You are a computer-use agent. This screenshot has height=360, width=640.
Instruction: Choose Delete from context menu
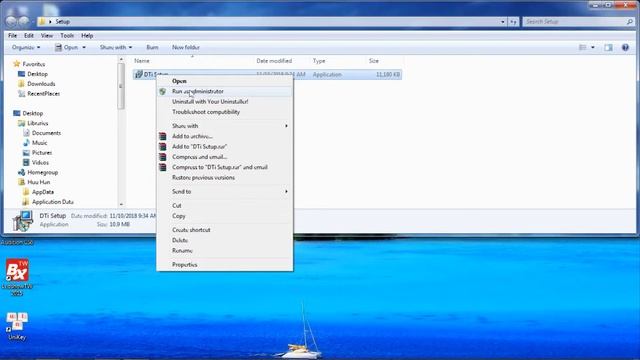[x=225, y=240]
